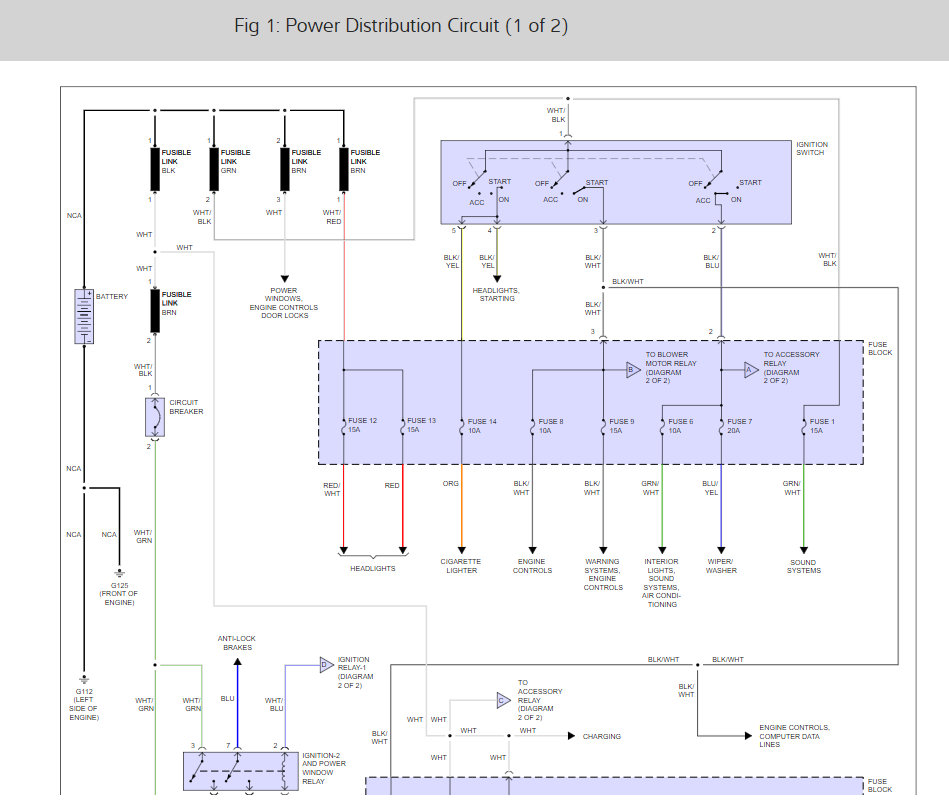The height and width of the screenshot is (809, 949).
Task: Click the WIPER/WASHER label
Action: click(x=721, y=566)
